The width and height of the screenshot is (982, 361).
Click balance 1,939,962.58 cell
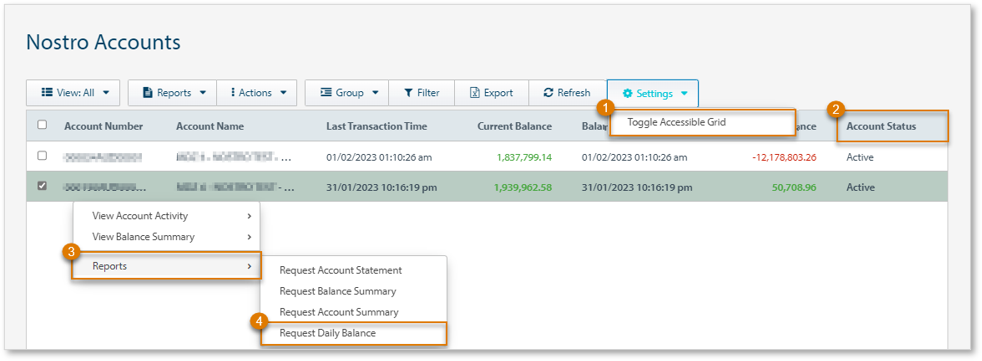[x=523, y=187]
